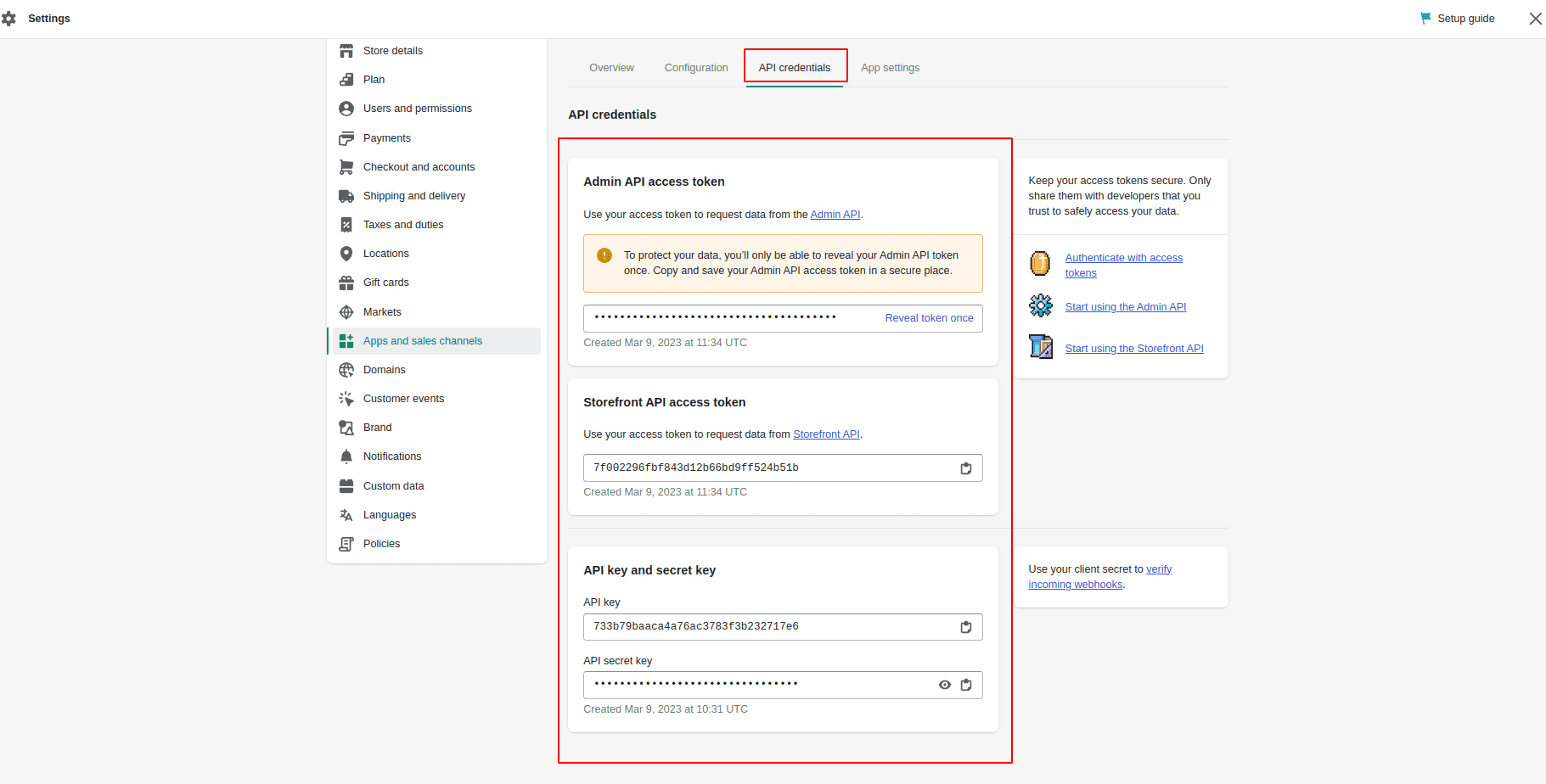
Task: Click the API key value field
Action: (783, 627)
